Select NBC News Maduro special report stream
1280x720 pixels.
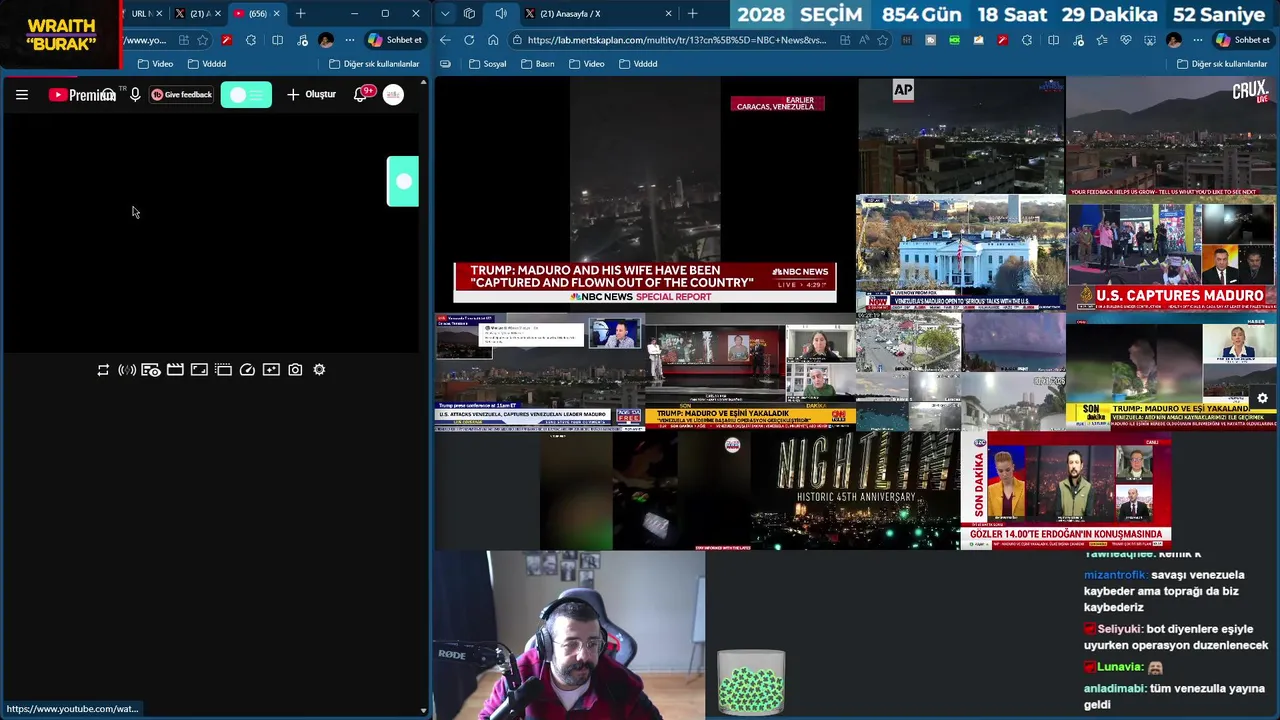[645, 194]
